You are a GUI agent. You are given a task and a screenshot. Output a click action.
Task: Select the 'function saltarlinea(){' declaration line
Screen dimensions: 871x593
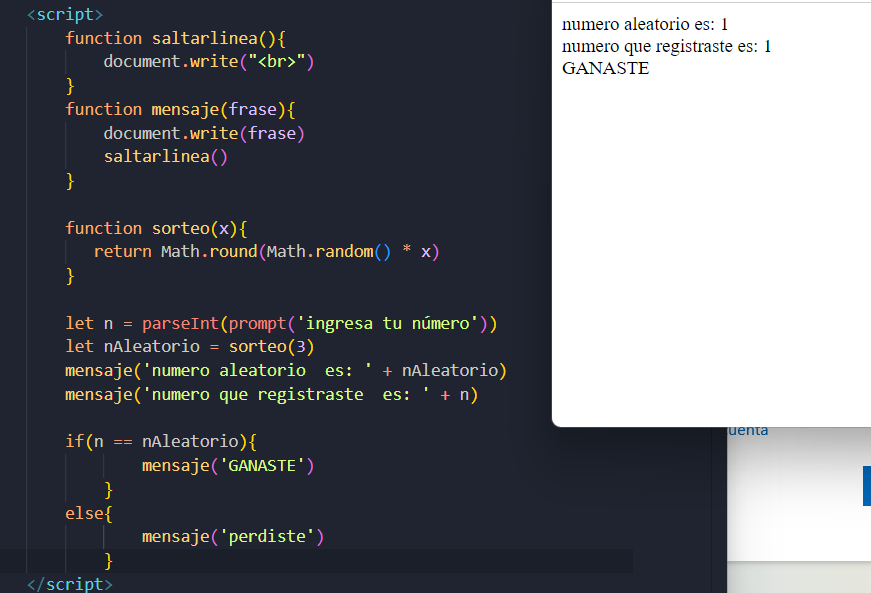pyautogui.click(x=176, y=38)
